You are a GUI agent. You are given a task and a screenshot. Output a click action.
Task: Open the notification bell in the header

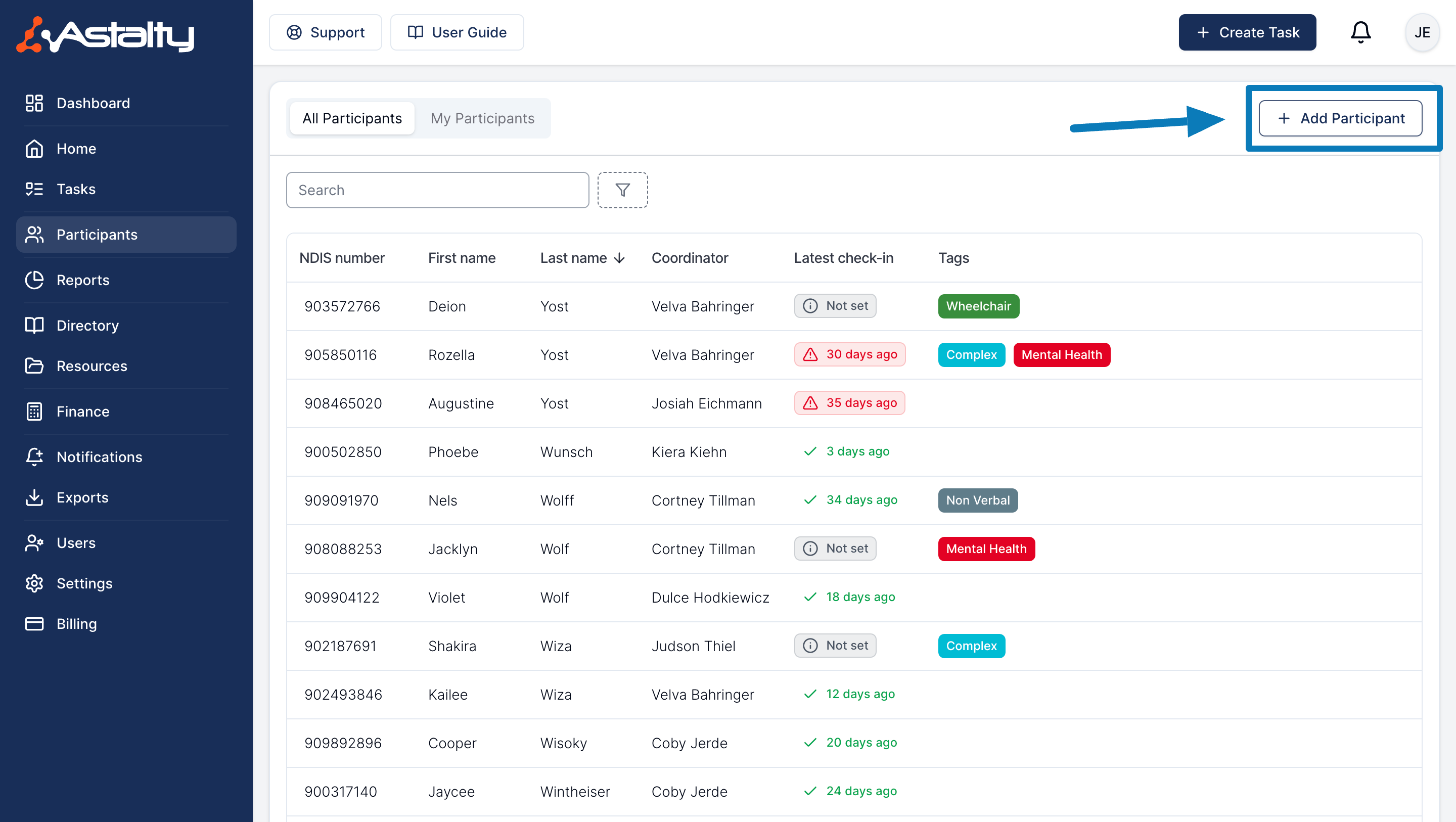pyautogui.click(x=1360, y=32)
